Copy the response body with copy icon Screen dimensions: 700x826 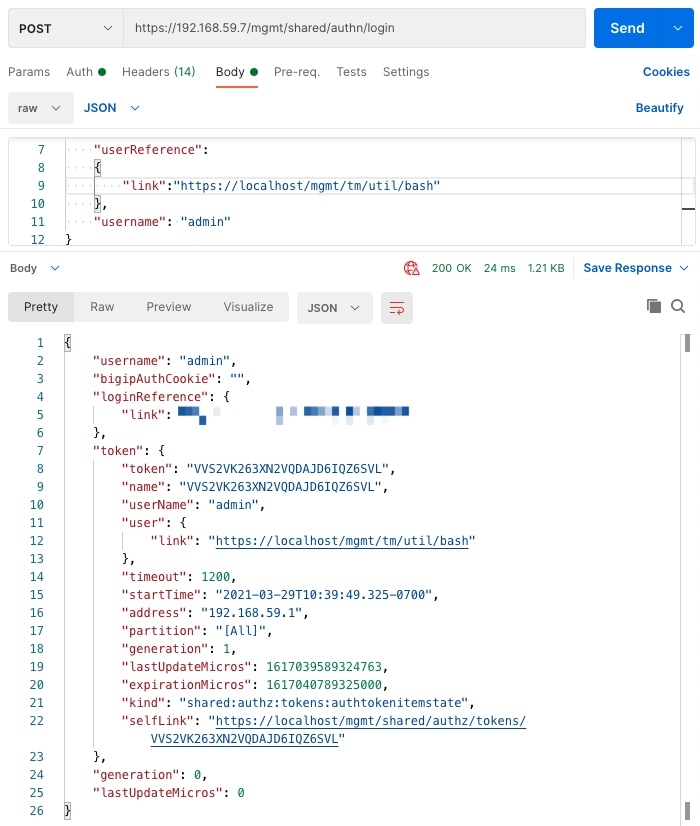(x=654, y=307)
